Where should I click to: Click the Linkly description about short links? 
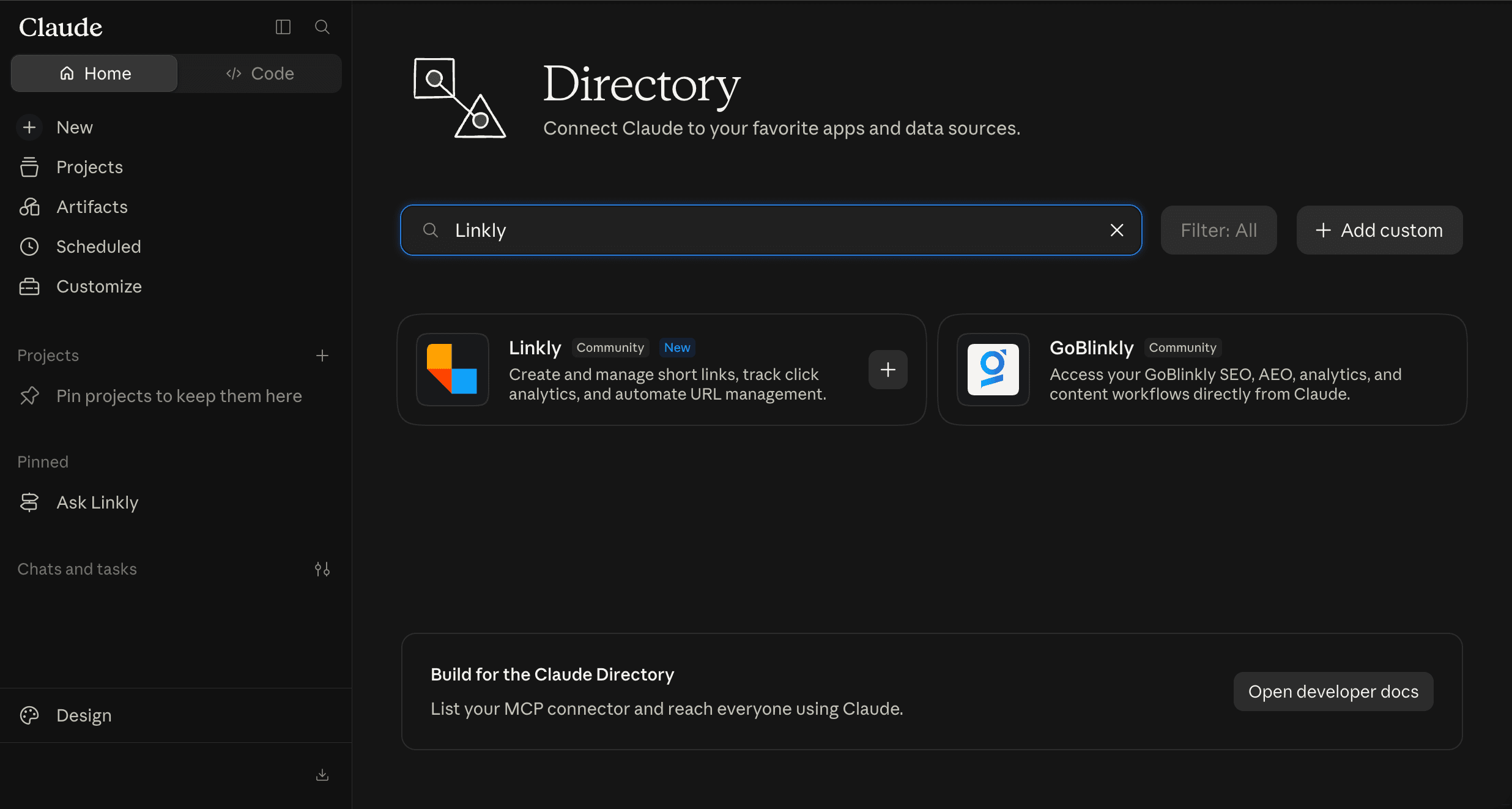click(x=667, y=384)
